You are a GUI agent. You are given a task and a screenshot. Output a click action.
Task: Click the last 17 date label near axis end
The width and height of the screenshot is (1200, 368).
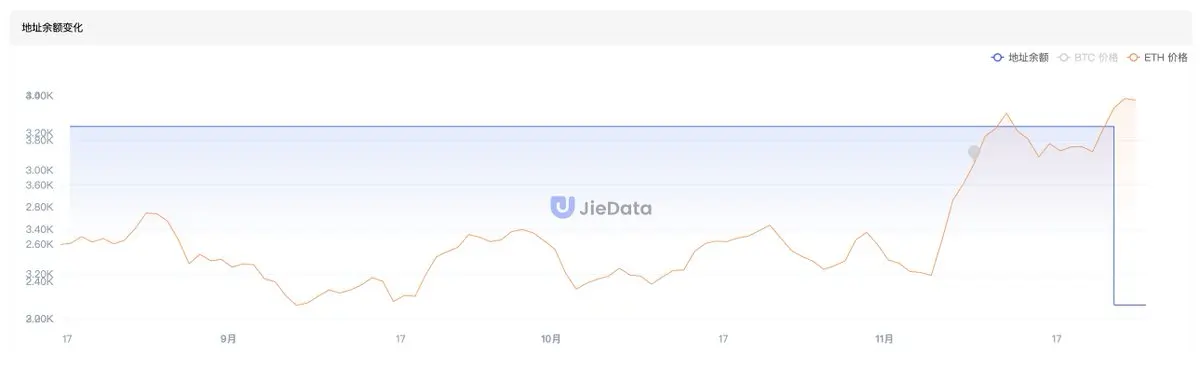coord(1056,340)
